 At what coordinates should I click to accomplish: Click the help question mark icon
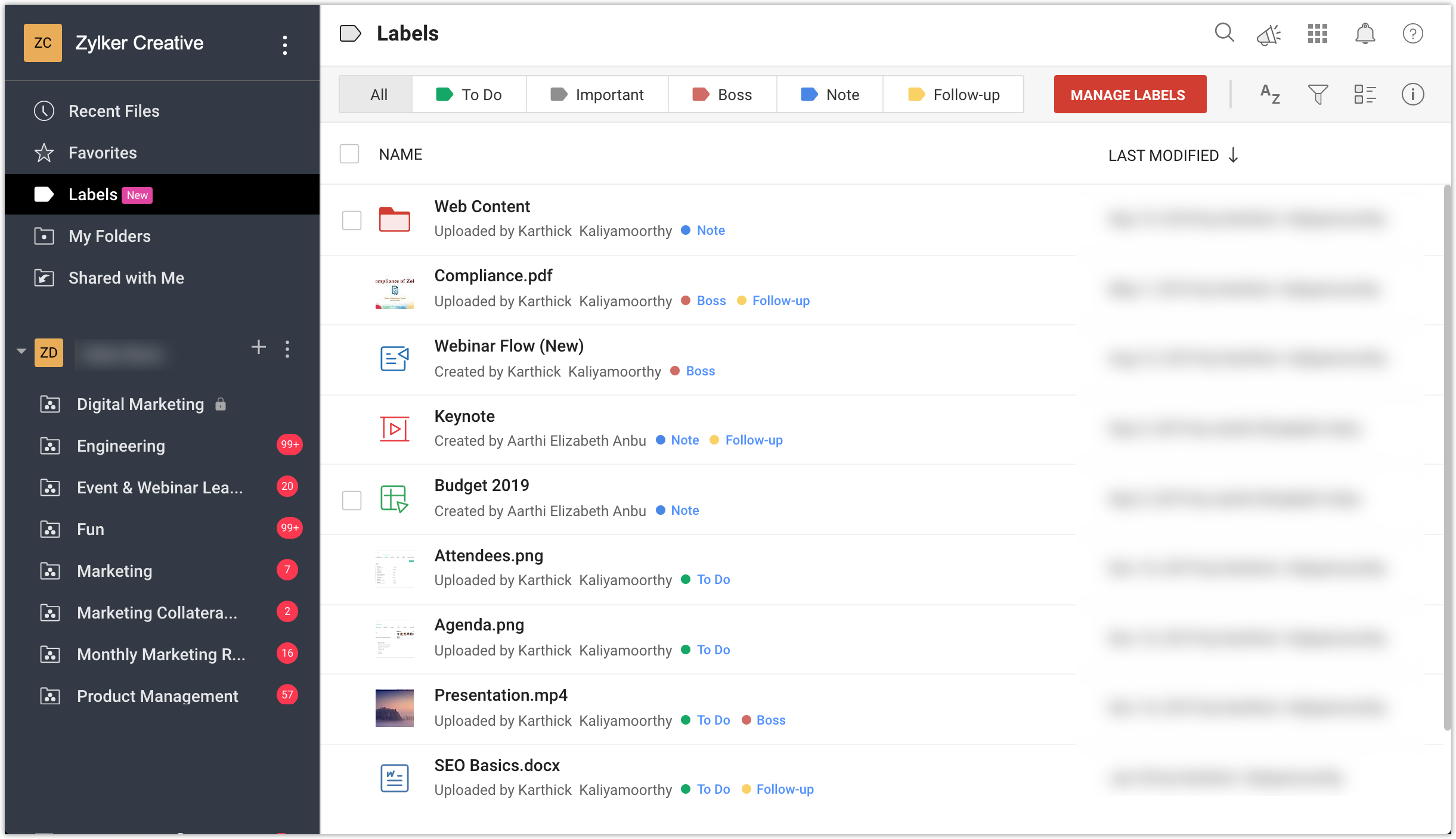pos(1412,34)
